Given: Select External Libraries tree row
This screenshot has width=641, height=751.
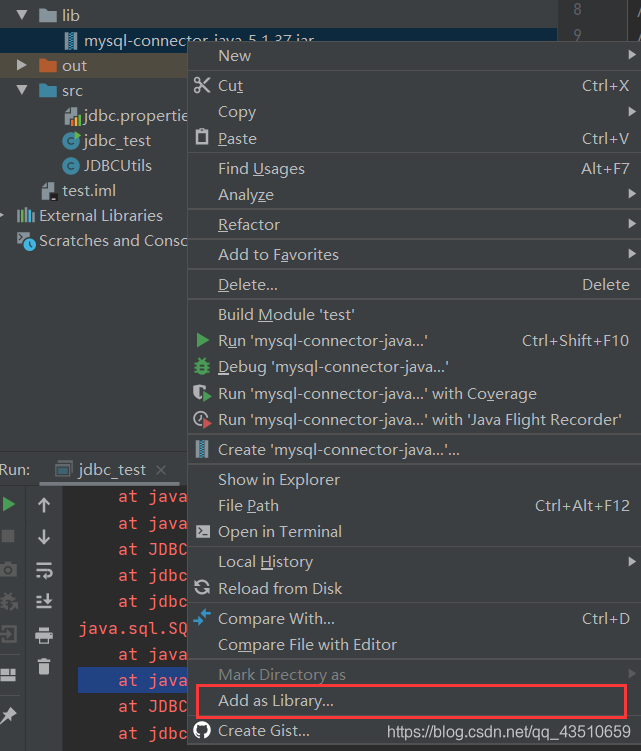Looking at the screenshot, I should [x=93, y=216].
